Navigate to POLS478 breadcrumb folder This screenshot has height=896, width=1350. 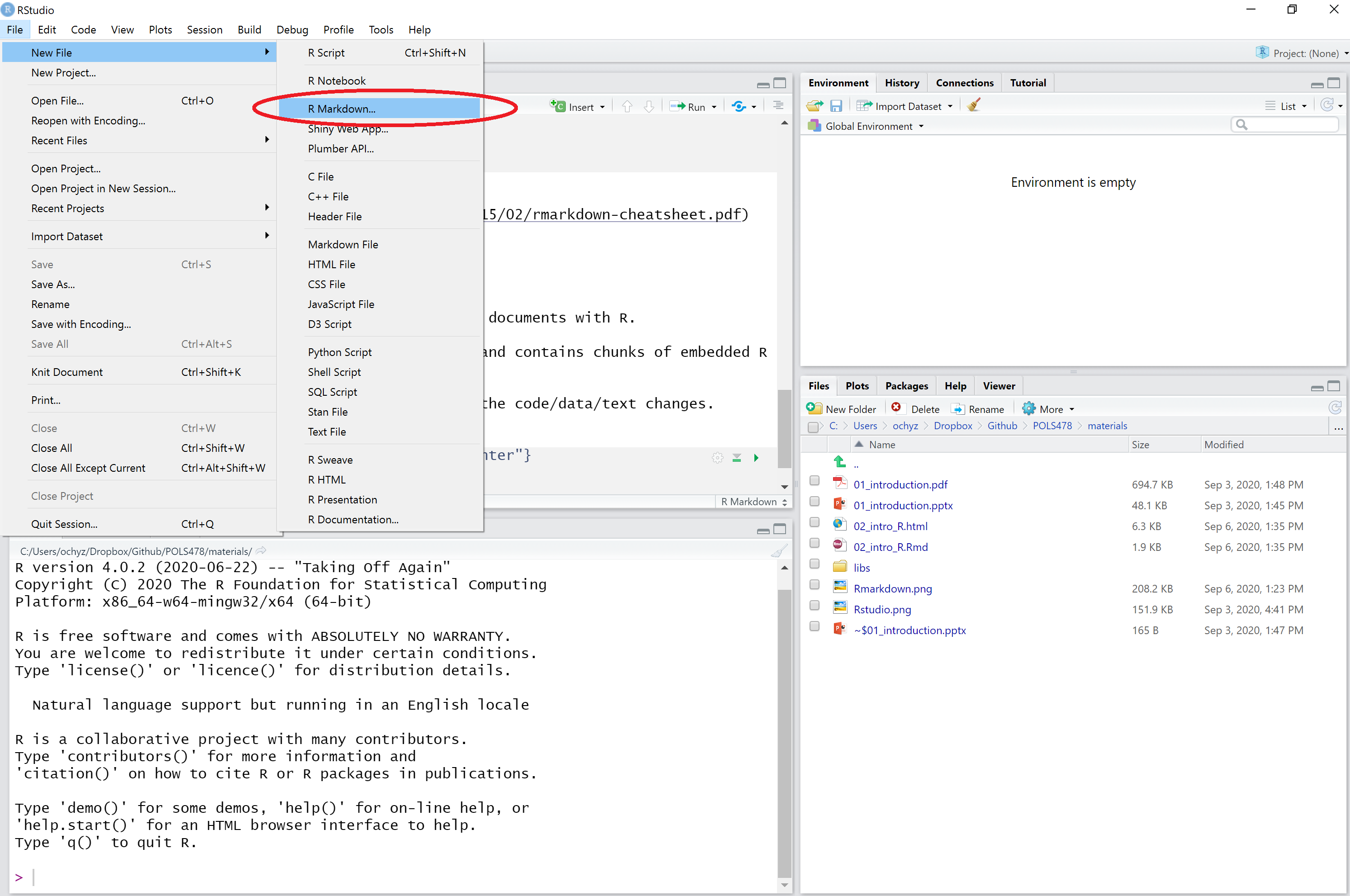1052,426
